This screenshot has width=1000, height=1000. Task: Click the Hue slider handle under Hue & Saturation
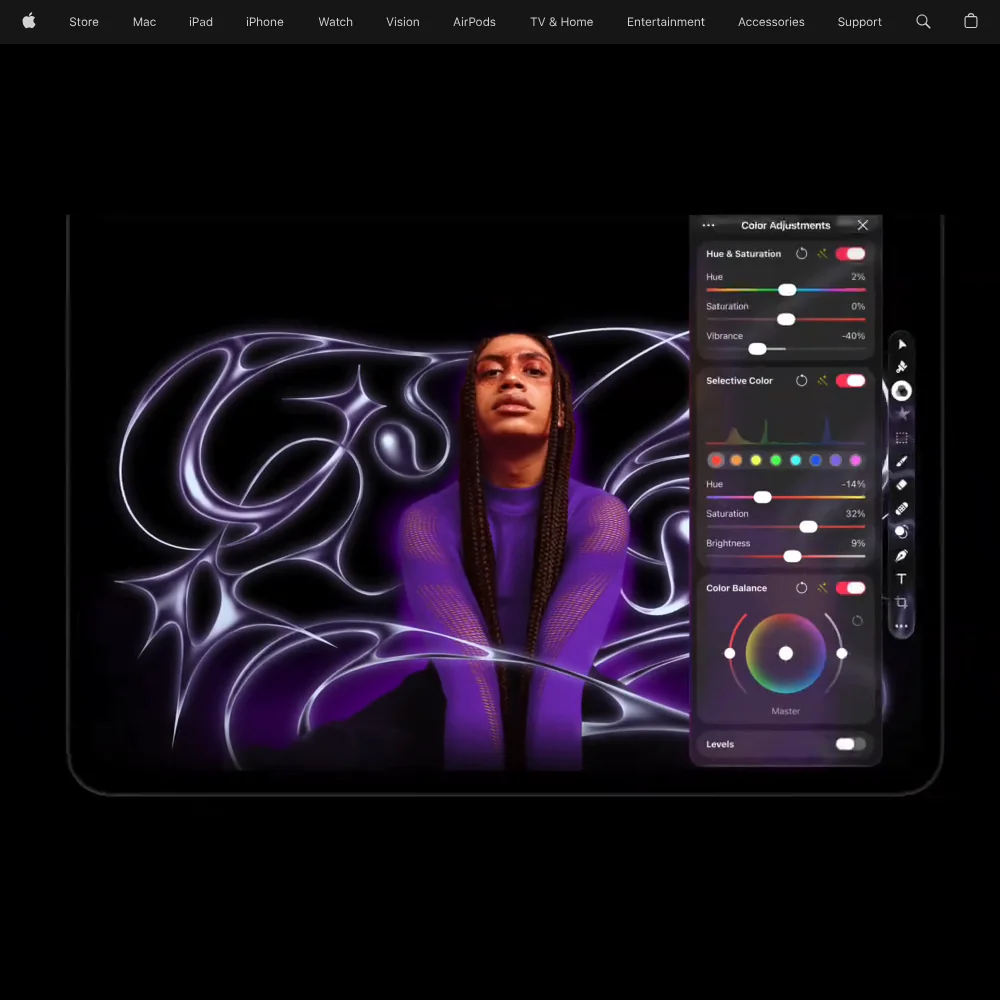[788, 290]
